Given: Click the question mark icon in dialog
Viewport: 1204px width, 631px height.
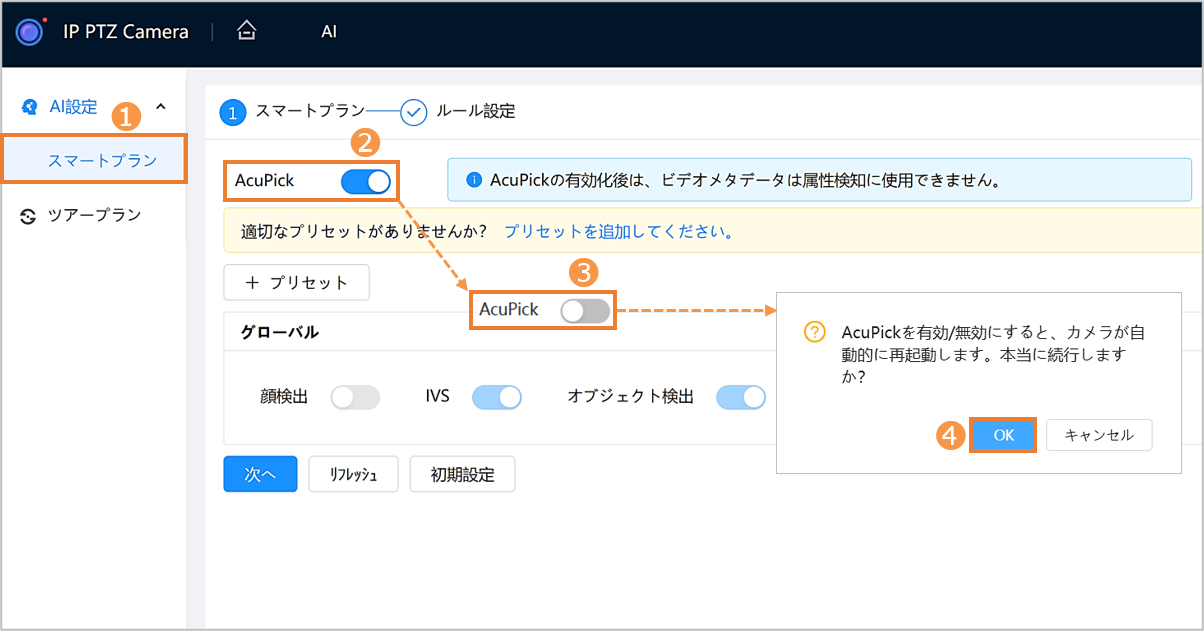Looking at the screenshot, I should [x=815, y=332].
